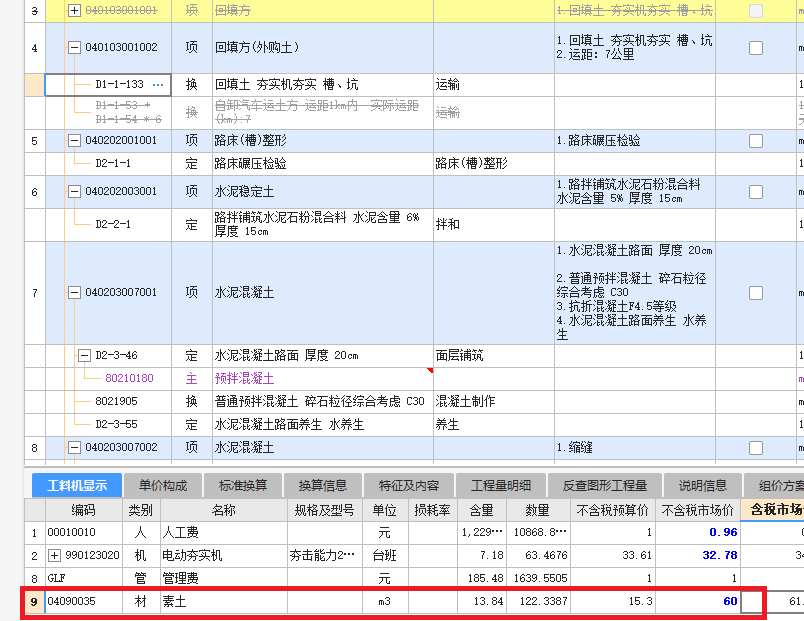Toggle the checkbox on the 040203007001 row
Image resolution: width=804 pixels, height=621 pixels.
click(x=756, y=293)
